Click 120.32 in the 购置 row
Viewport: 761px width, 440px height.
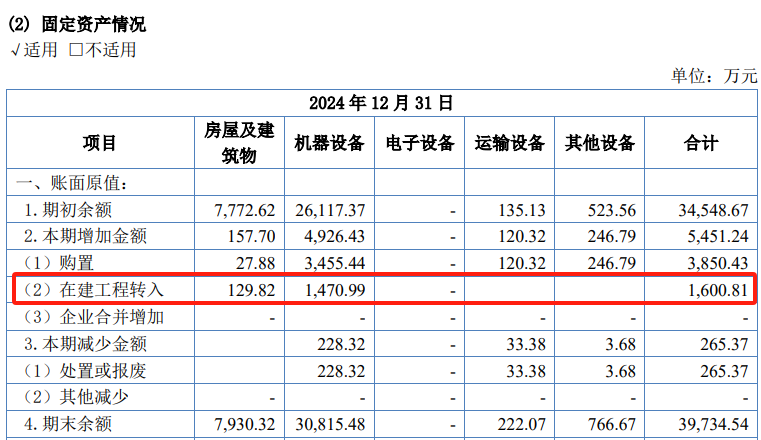522,263
